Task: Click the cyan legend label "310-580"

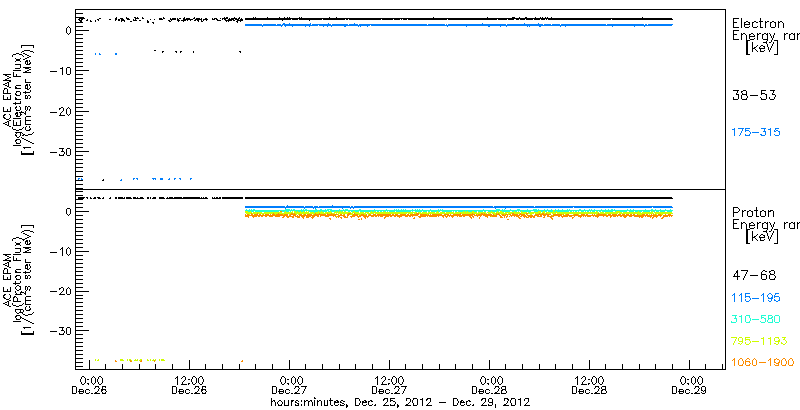Action: click(x=756, y=319)
